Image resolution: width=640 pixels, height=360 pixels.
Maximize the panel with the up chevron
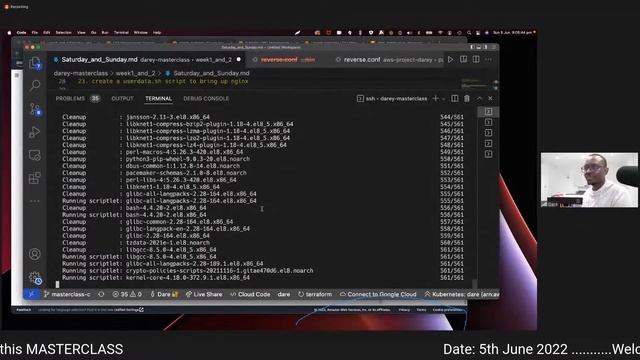[x=479, y=98]
